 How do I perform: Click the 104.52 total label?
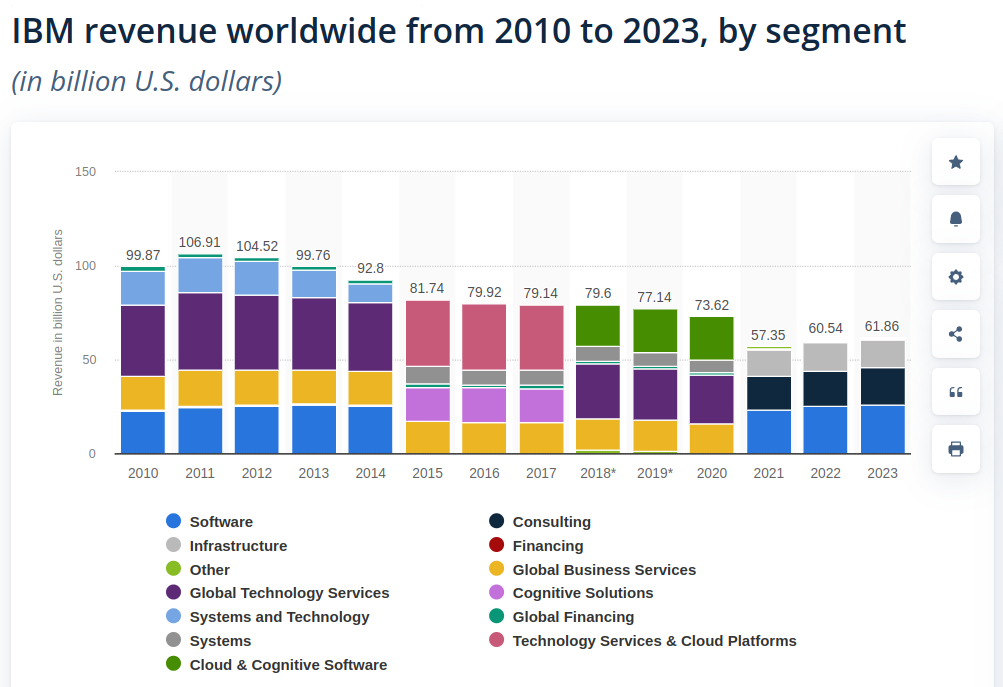click(x=257, y=246)
